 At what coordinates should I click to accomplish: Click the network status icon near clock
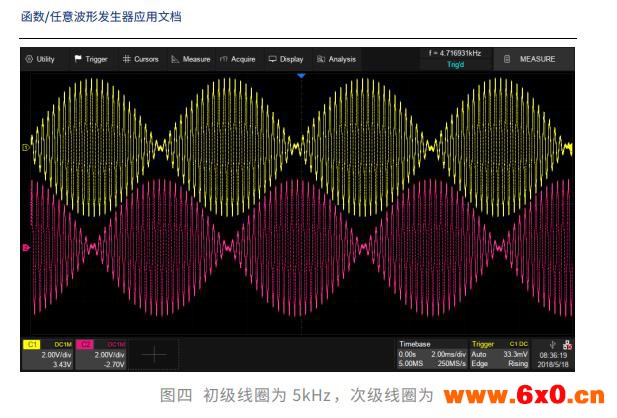coord(568,343)
